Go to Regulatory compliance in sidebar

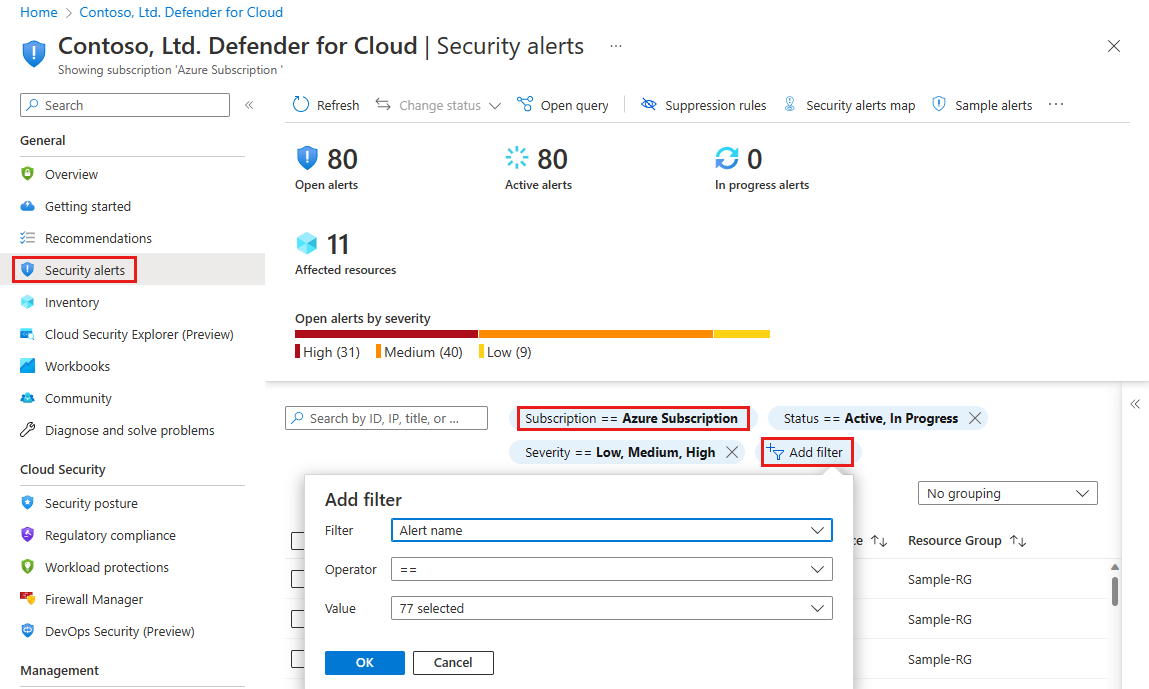tap(110, 535)
